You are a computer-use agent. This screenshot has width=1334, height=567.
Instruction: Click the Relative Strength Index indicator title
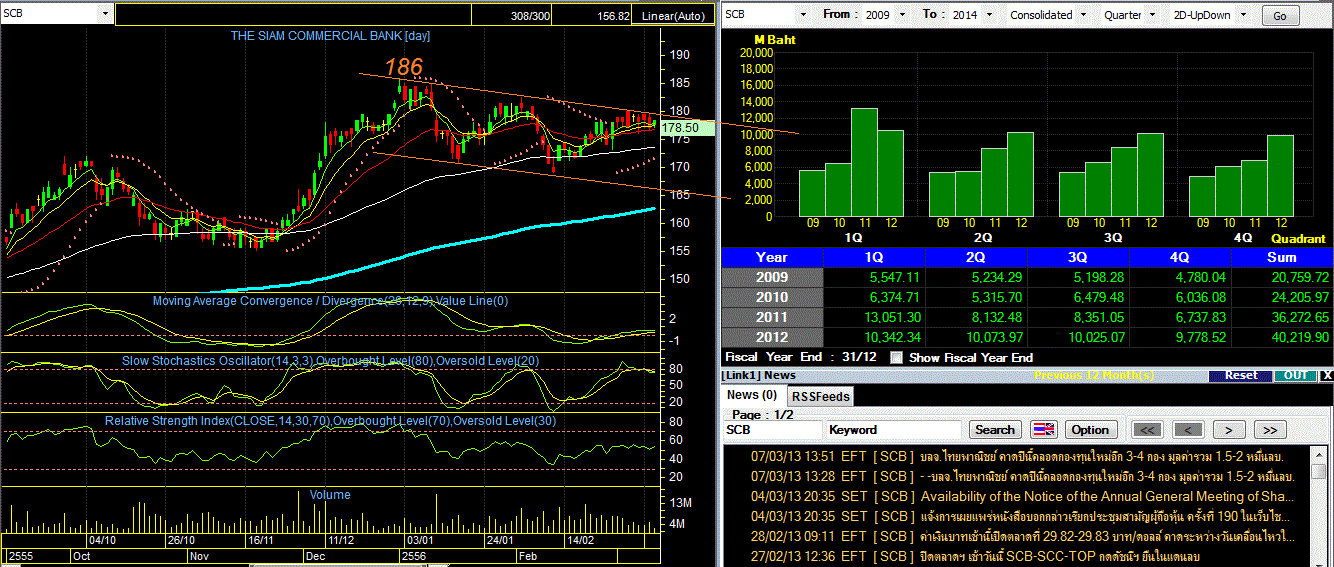point(330,421)
